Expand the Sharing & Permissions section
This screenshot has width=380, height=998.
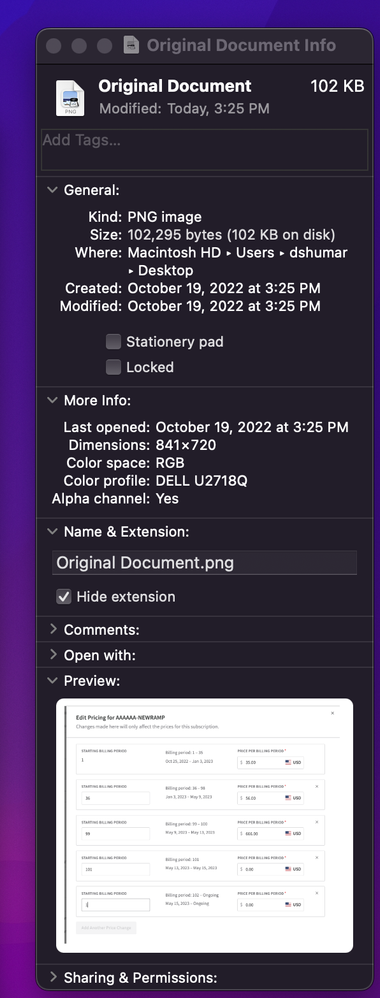coord(52,977)
